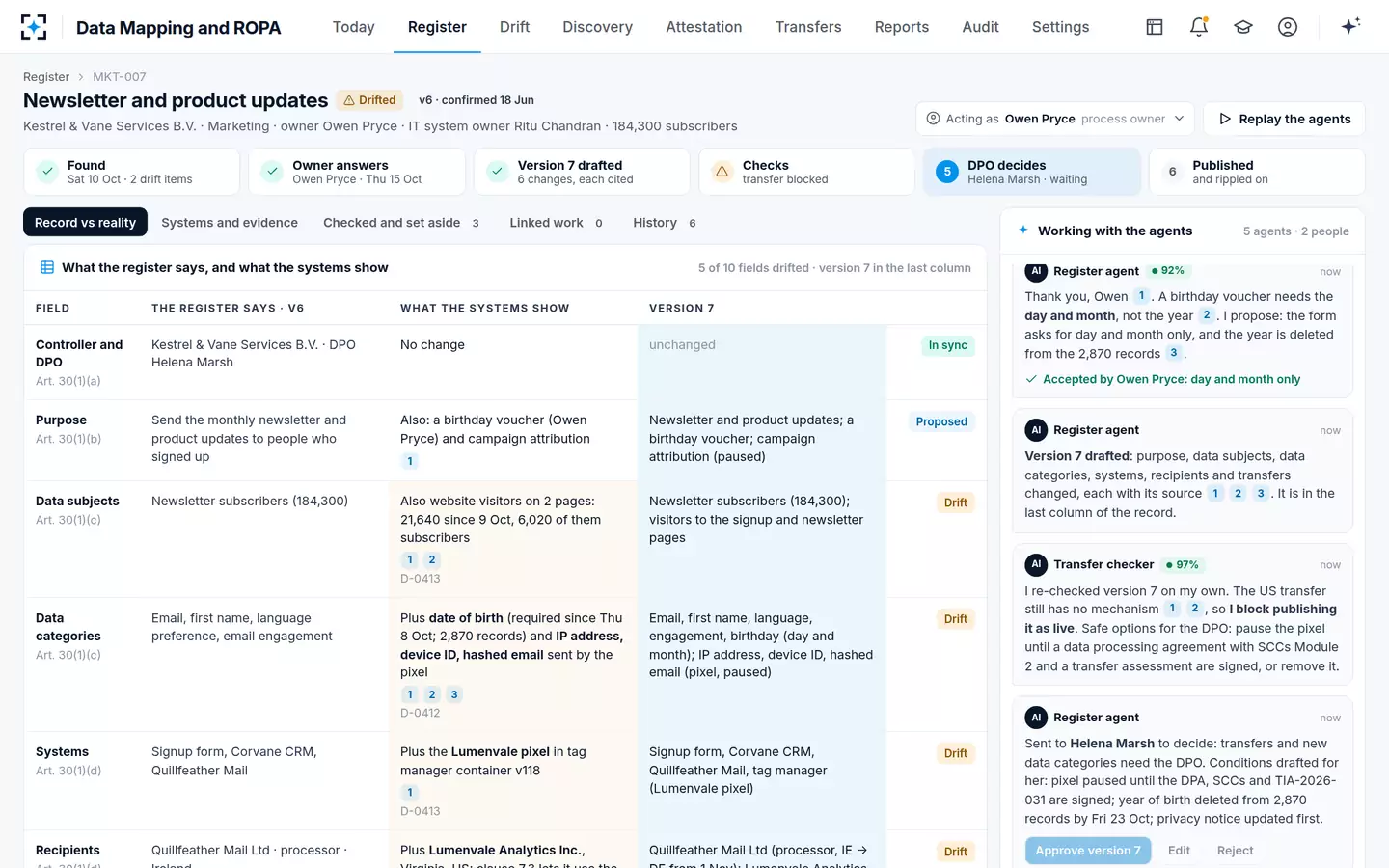Click the Register breadcrumb link
1389x868 pixels.
click(x=46, y=77)
